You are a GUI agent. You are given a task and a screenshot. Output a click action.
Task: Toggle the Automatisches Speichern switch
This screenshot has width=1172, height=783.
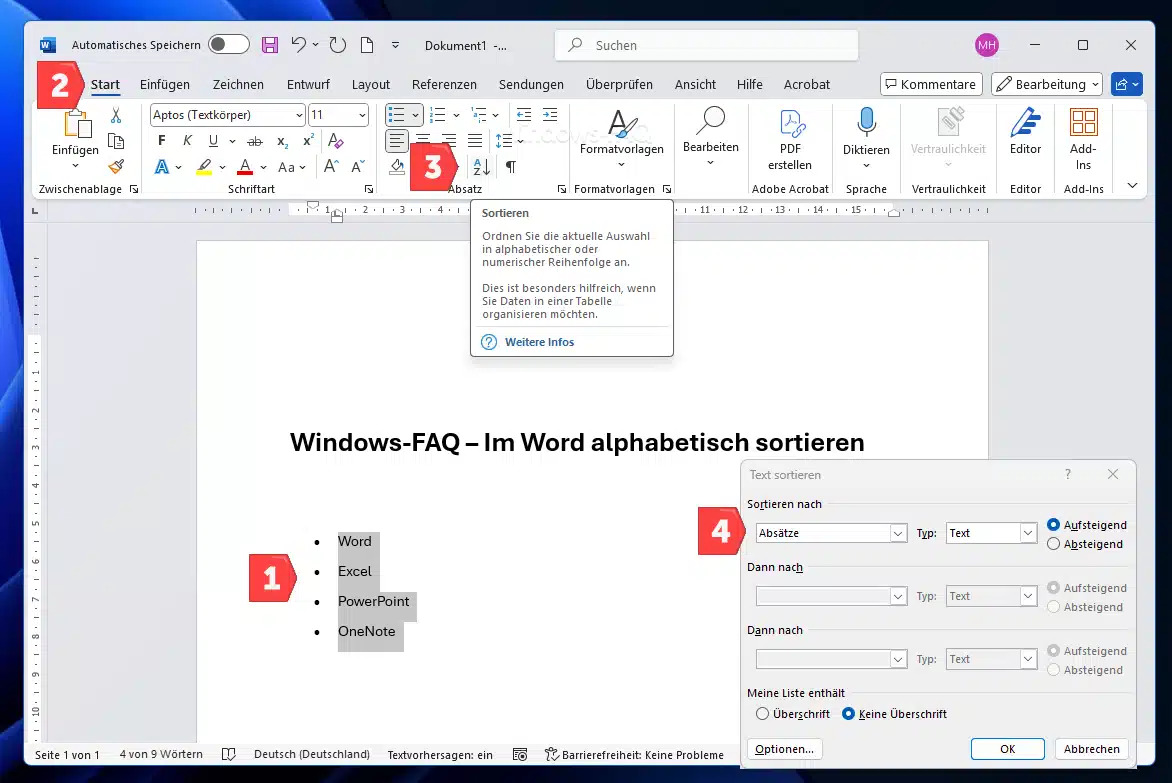tap(228, 45)
